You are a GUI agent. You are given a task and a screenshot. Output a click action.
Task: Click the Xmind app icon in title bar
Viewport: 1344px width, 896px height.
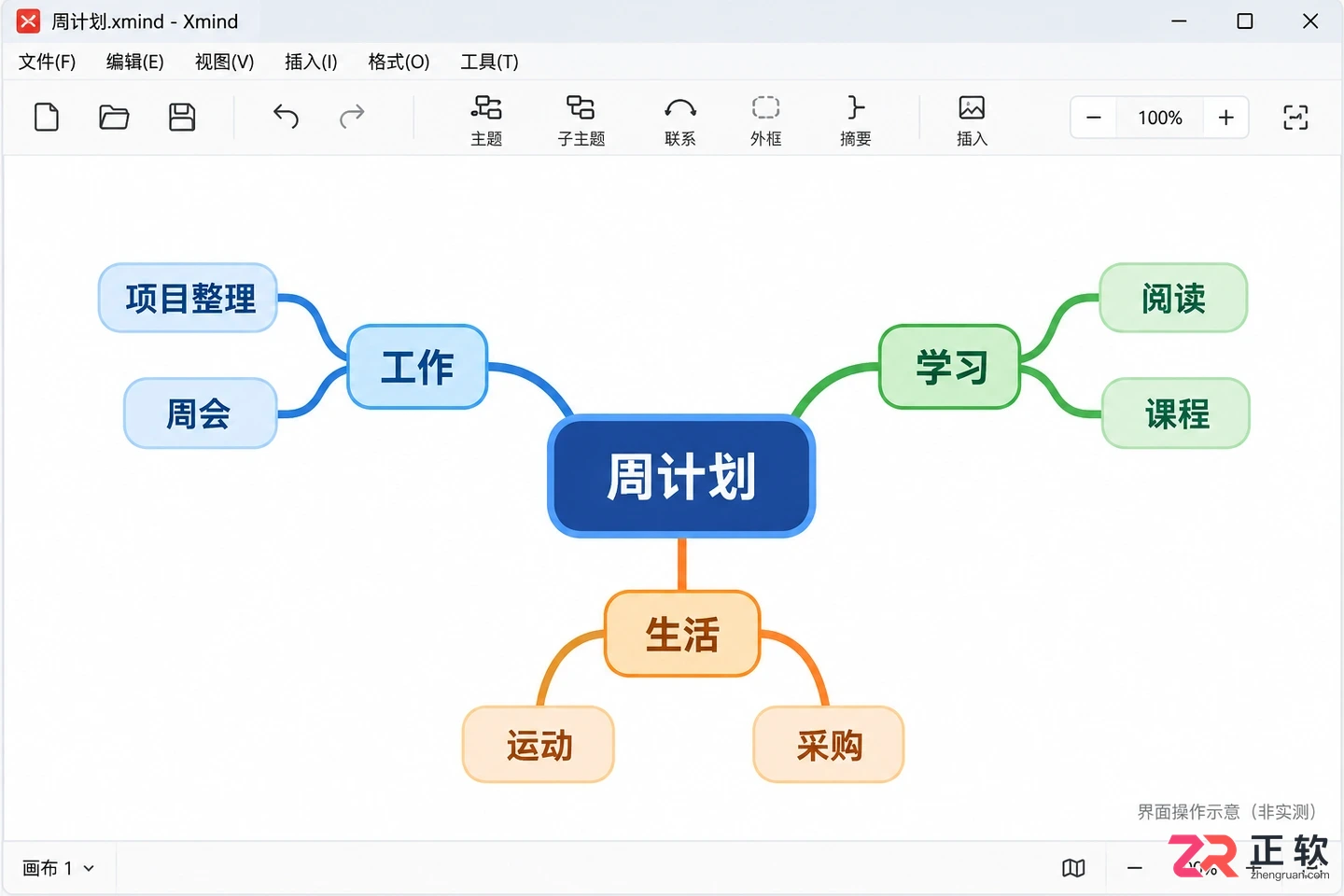(x=29, y=21)
